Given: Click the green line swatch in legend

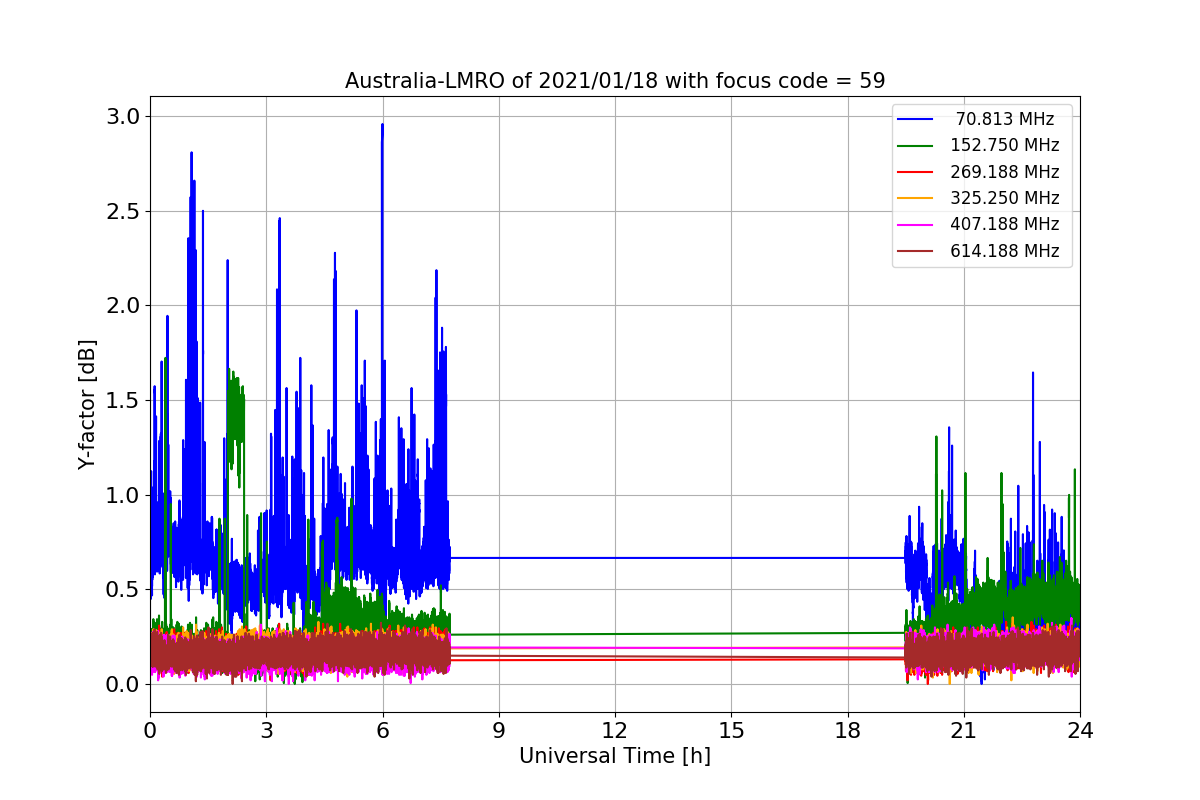Looking at the screenshot, I should coord(915,146).
